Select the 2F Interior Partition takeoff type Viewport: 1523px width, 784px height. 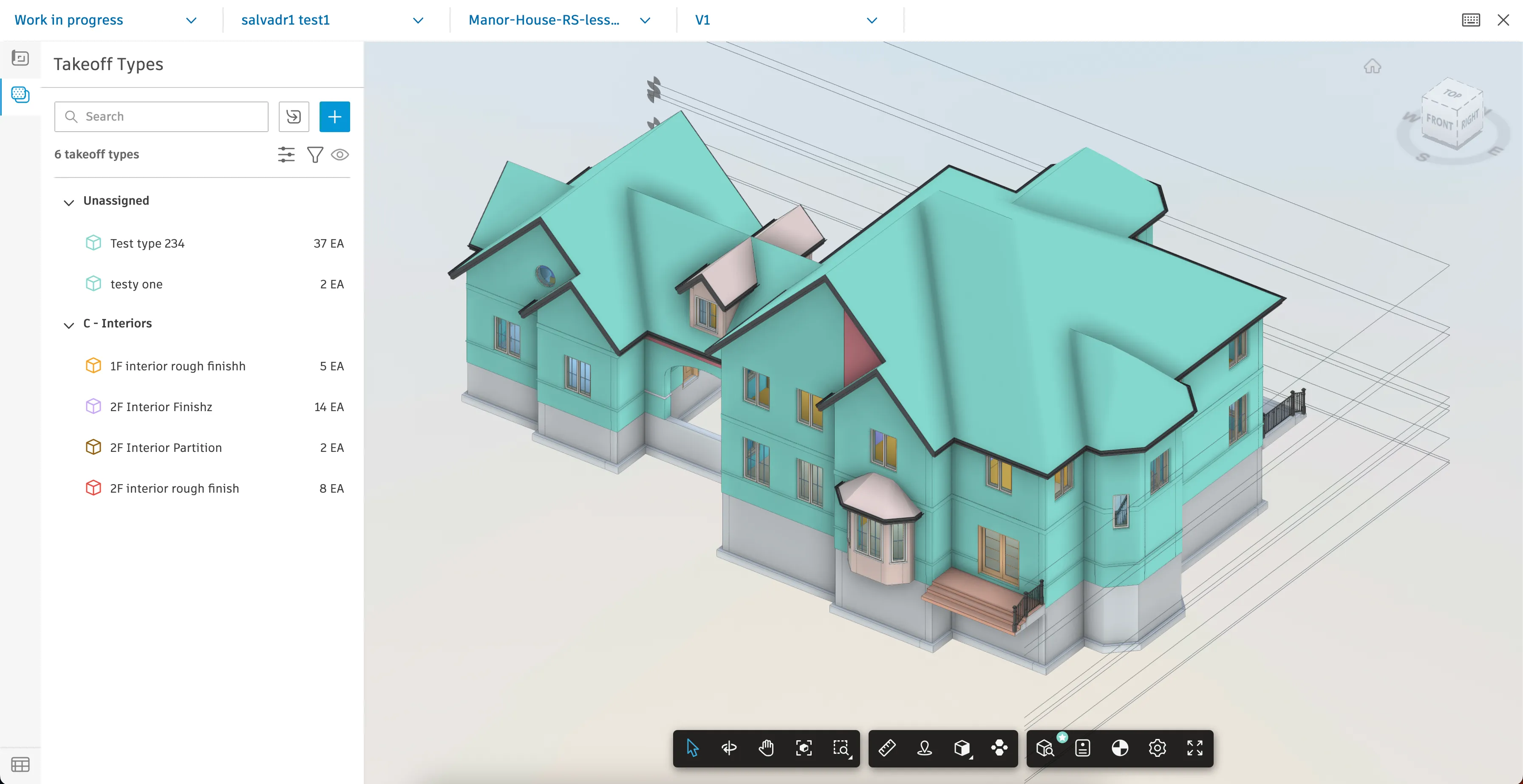pyautogui.click(x=166, y=447)
